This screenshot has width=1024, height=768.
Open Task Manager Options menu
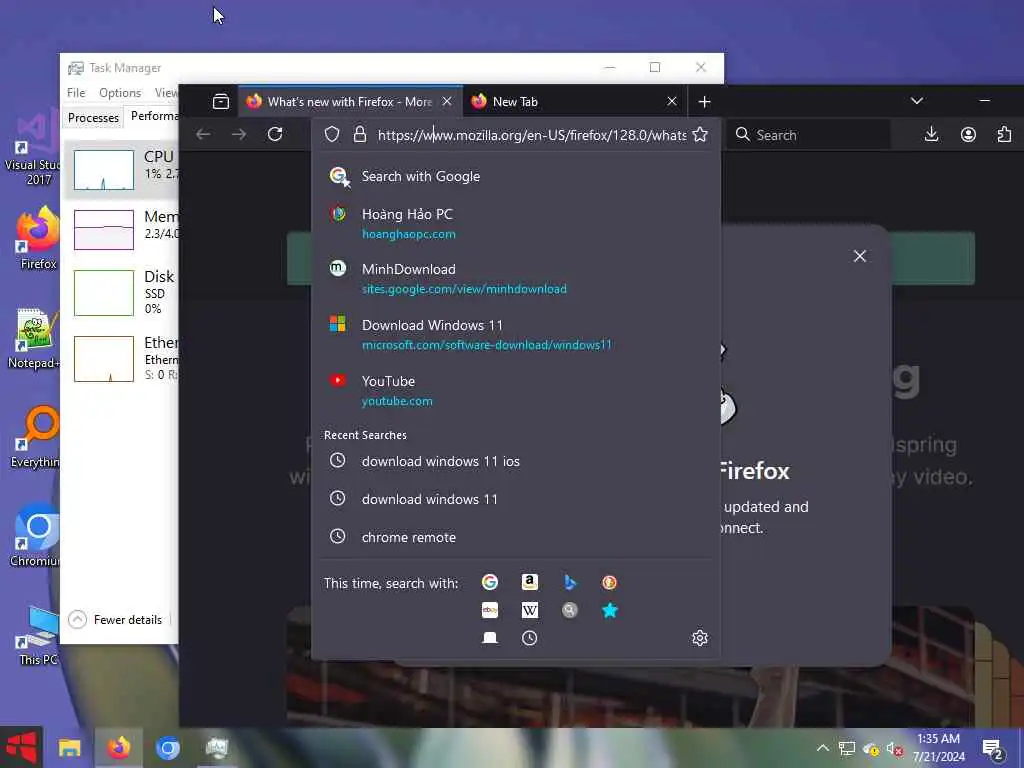[x=120, y=93]
